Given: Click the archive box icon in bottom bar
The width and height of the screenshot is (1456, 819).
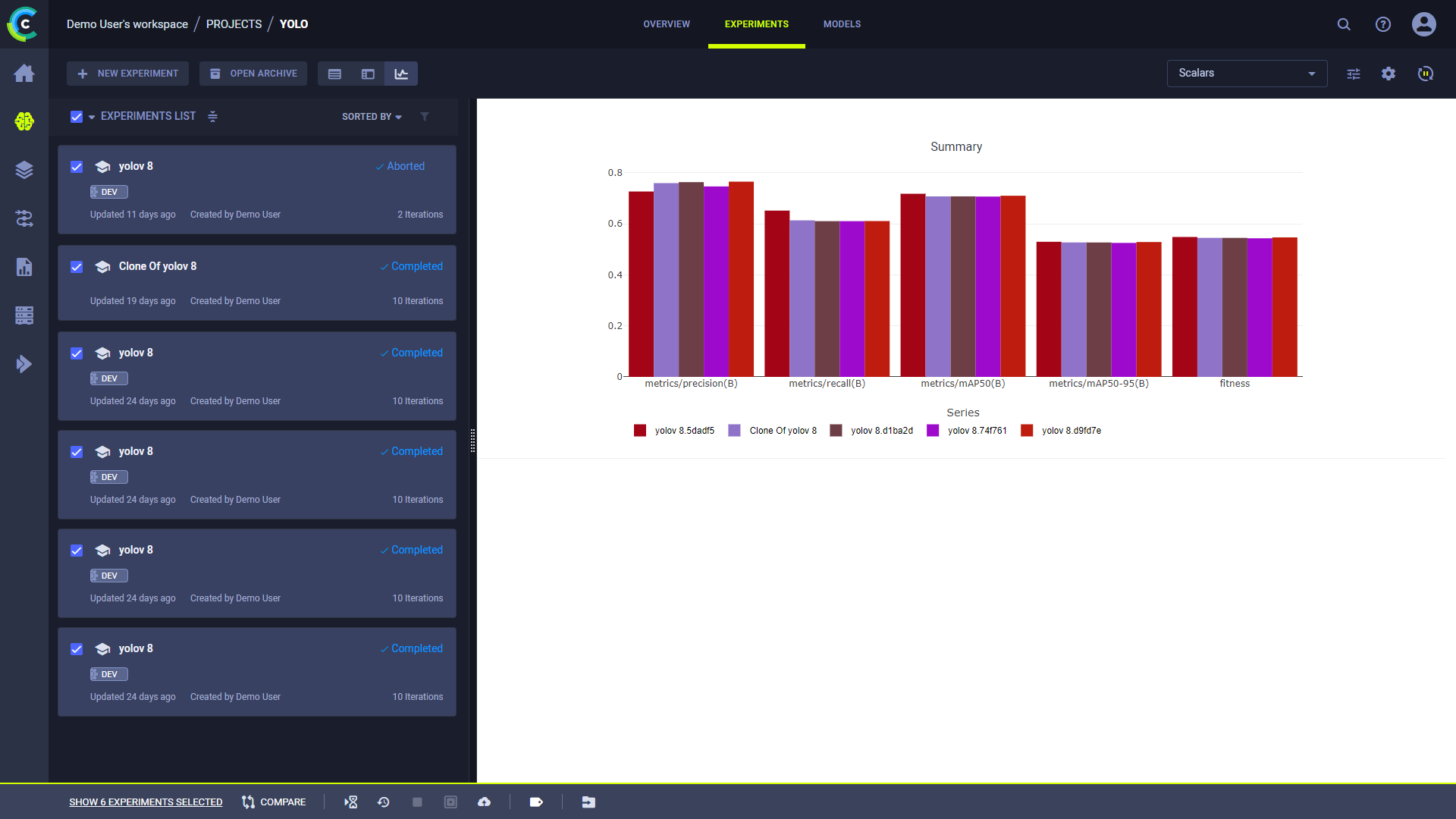Looking at the screenshot, I should tap(450, 802).
